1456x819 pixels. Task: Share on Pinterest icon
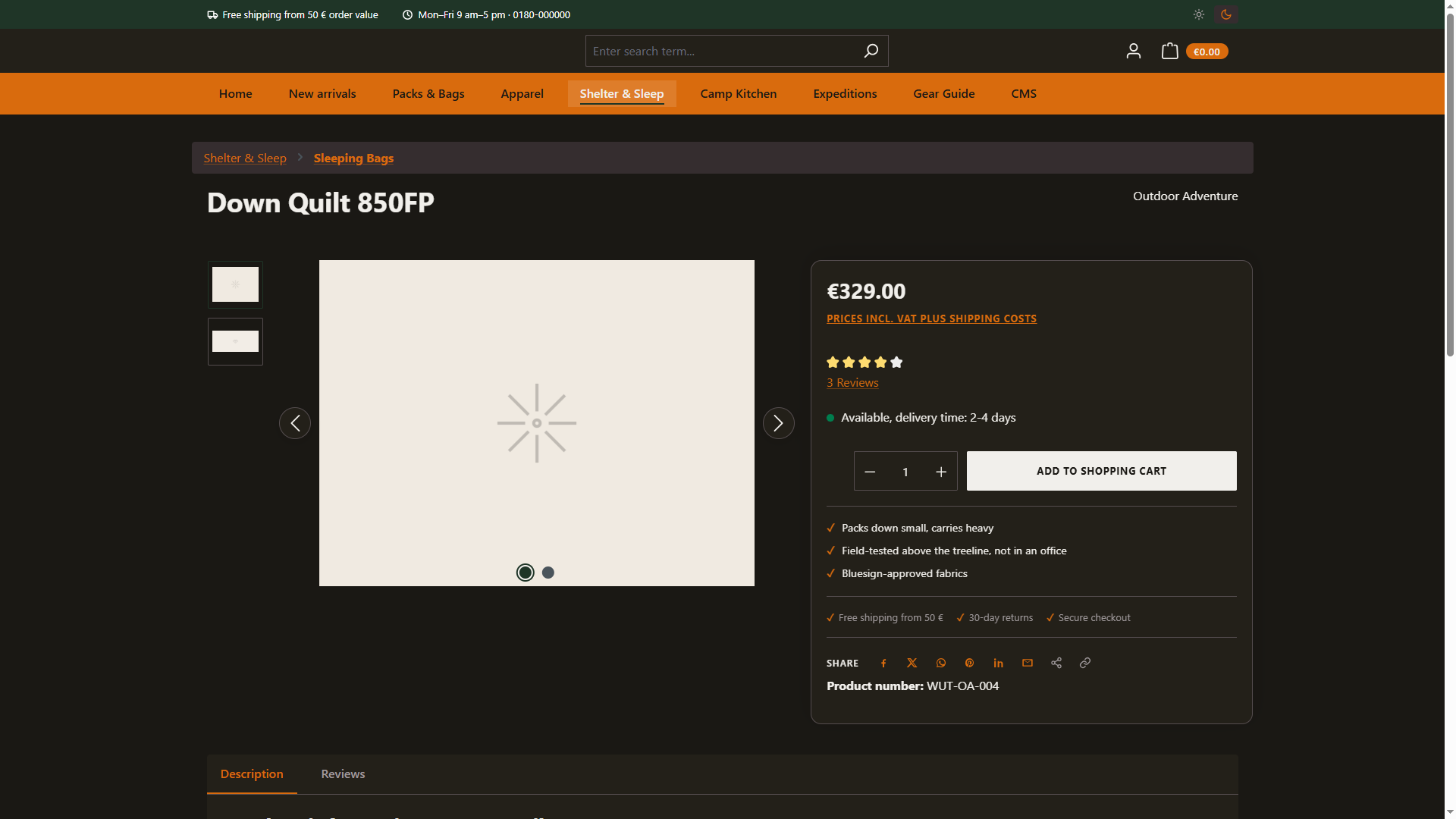tap(969, 663)
